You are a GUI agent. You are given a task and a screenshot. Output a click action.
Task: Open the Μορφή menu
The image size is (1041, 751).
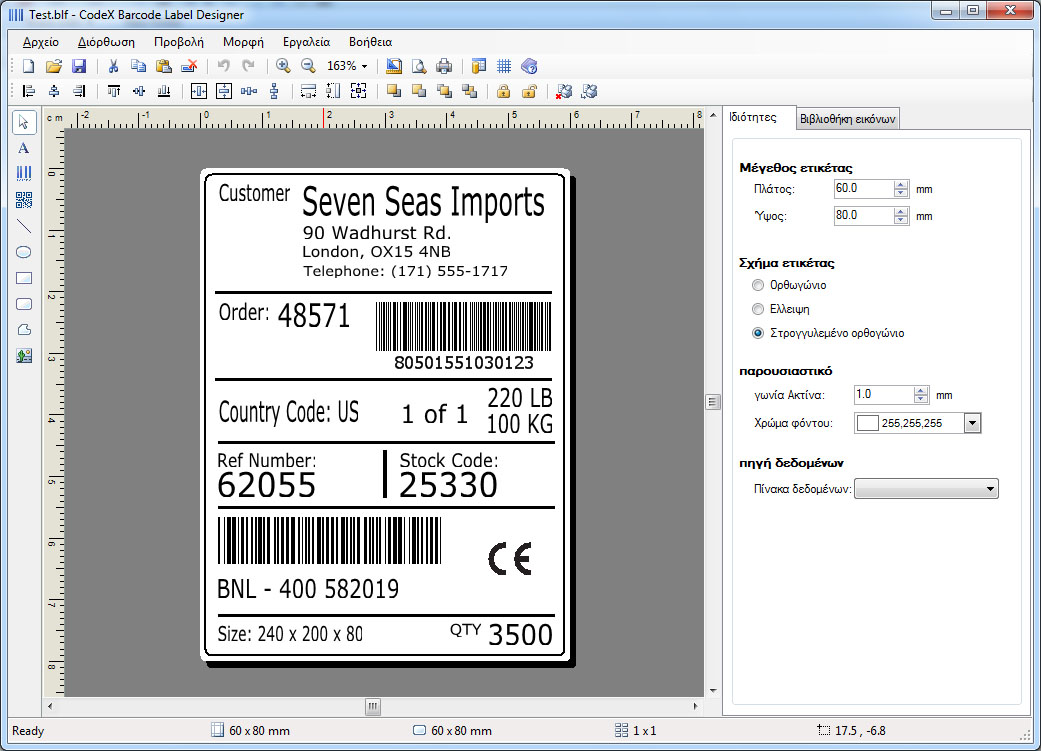click(x=243, y=42)
